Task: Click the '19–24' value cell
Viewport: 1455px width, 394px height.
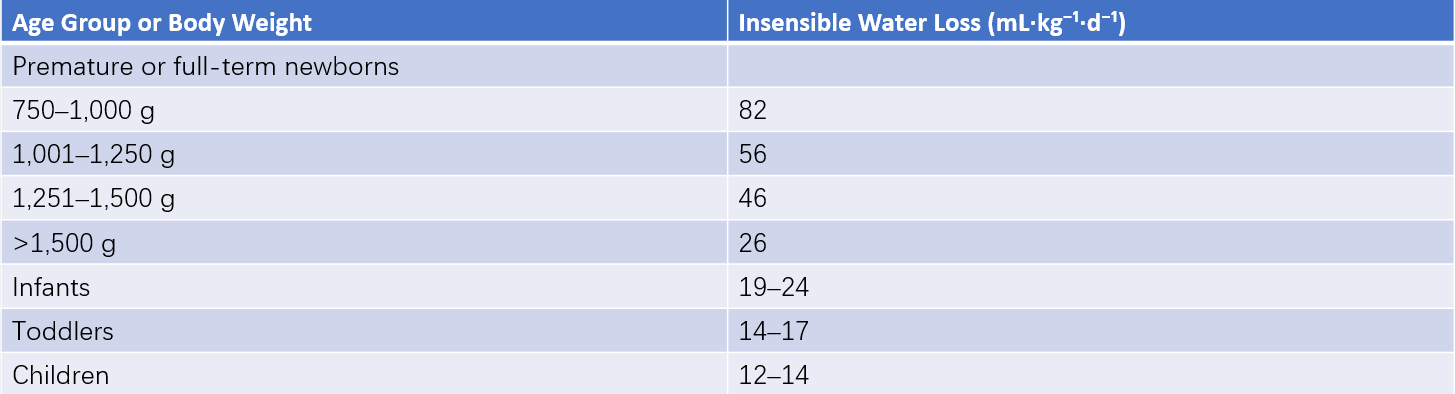Action: click(x=1091, y=287)
